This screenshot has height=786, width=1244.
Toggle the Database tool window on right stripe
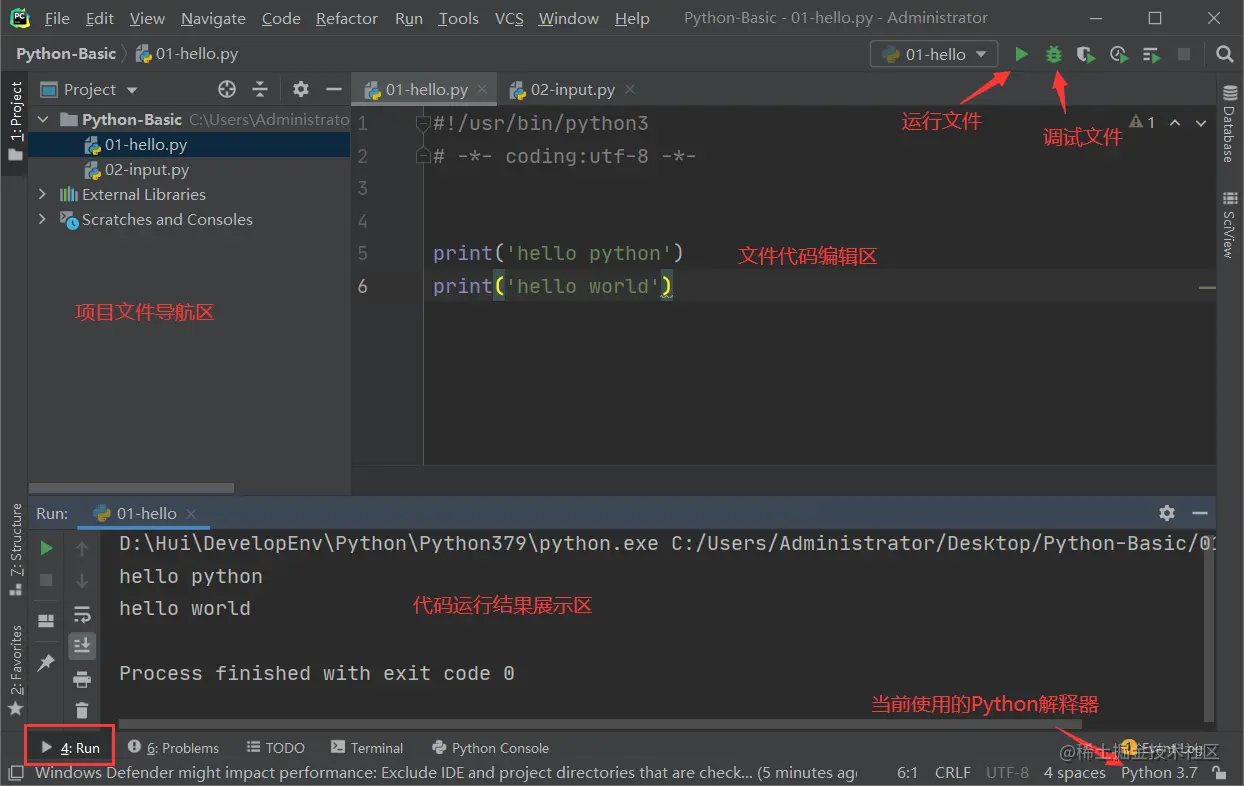point(1229,124)
